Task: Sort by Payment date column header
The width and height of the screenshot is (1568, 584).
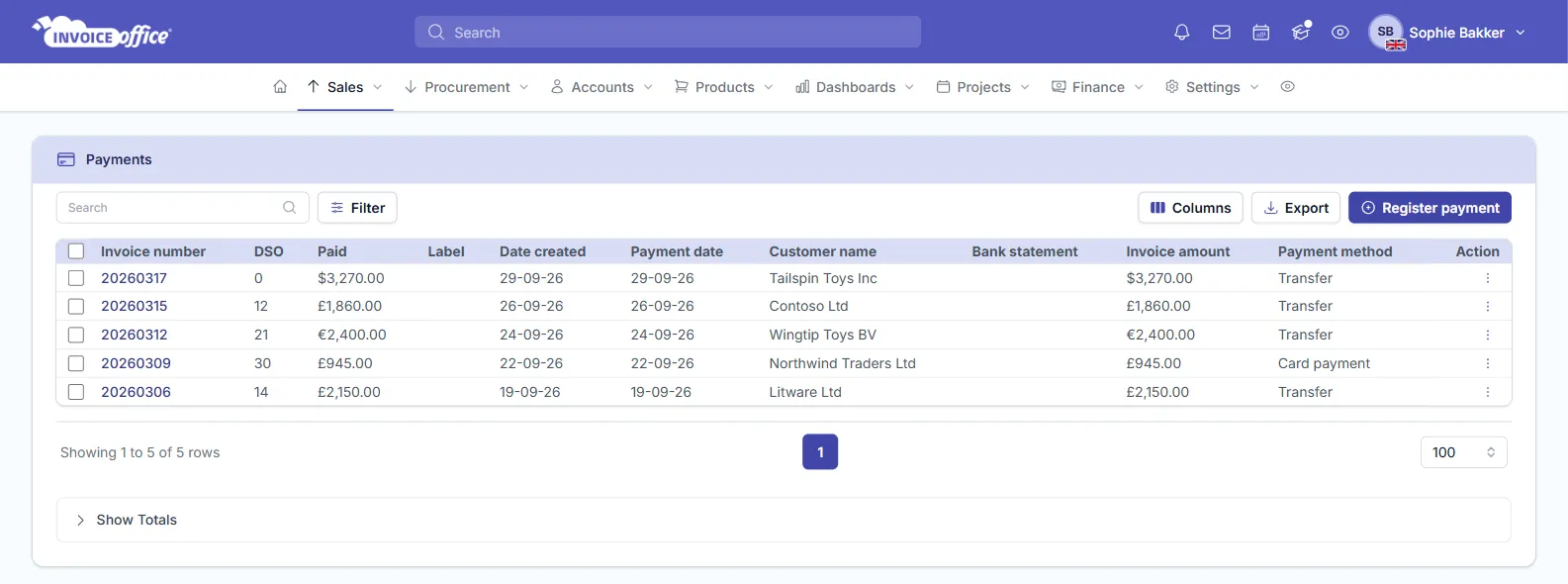Action: [677, 251]
